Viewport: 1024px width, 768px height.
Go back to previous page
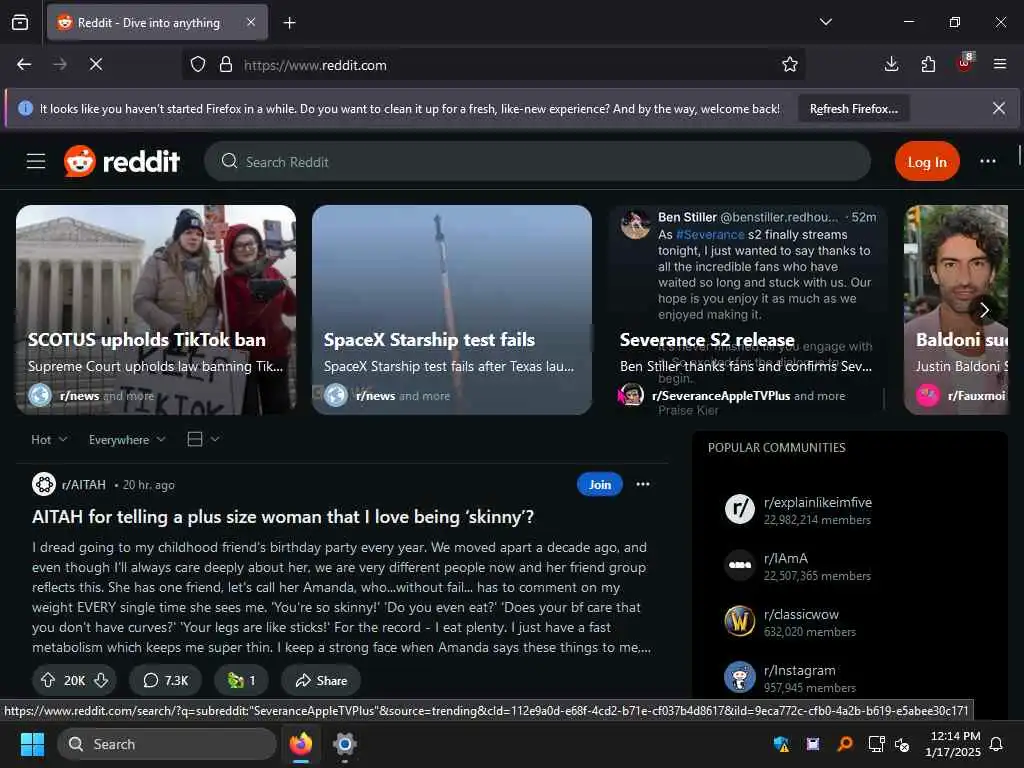pyautogui.click(x=24, y=64)
